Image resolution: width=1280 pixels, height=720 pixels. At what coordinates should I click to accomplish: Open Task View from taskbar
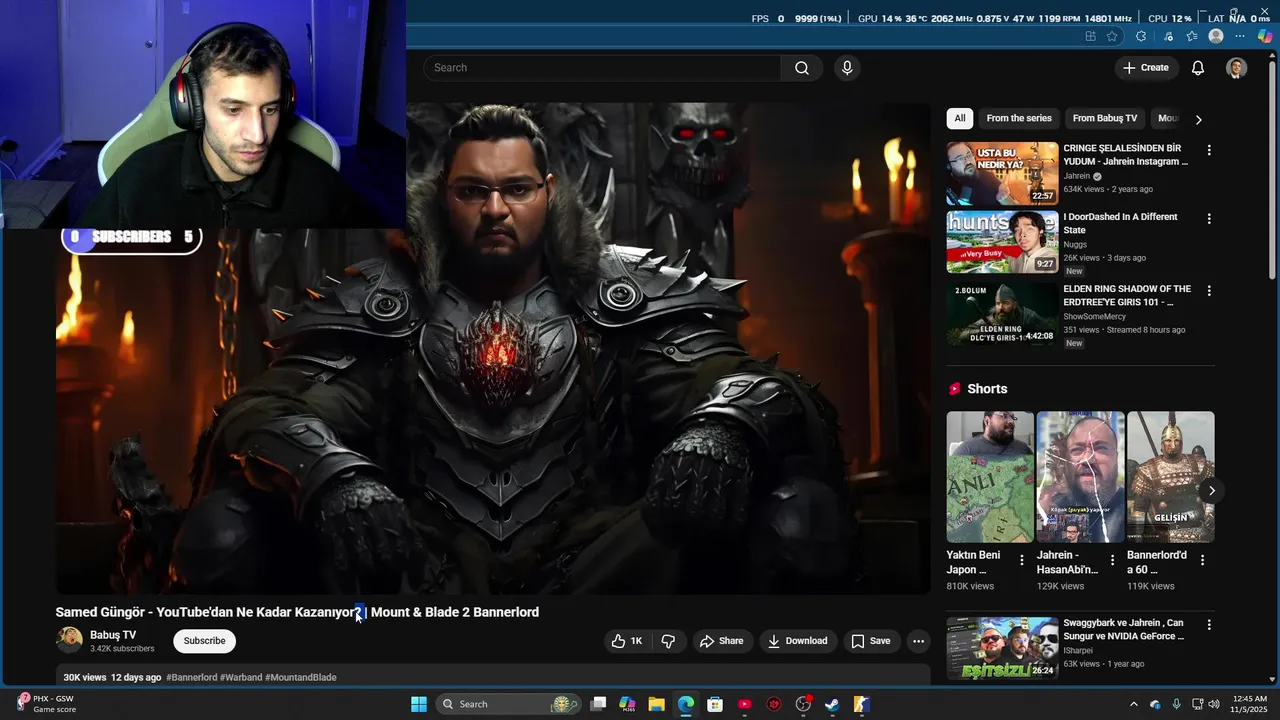coord(598,704)
